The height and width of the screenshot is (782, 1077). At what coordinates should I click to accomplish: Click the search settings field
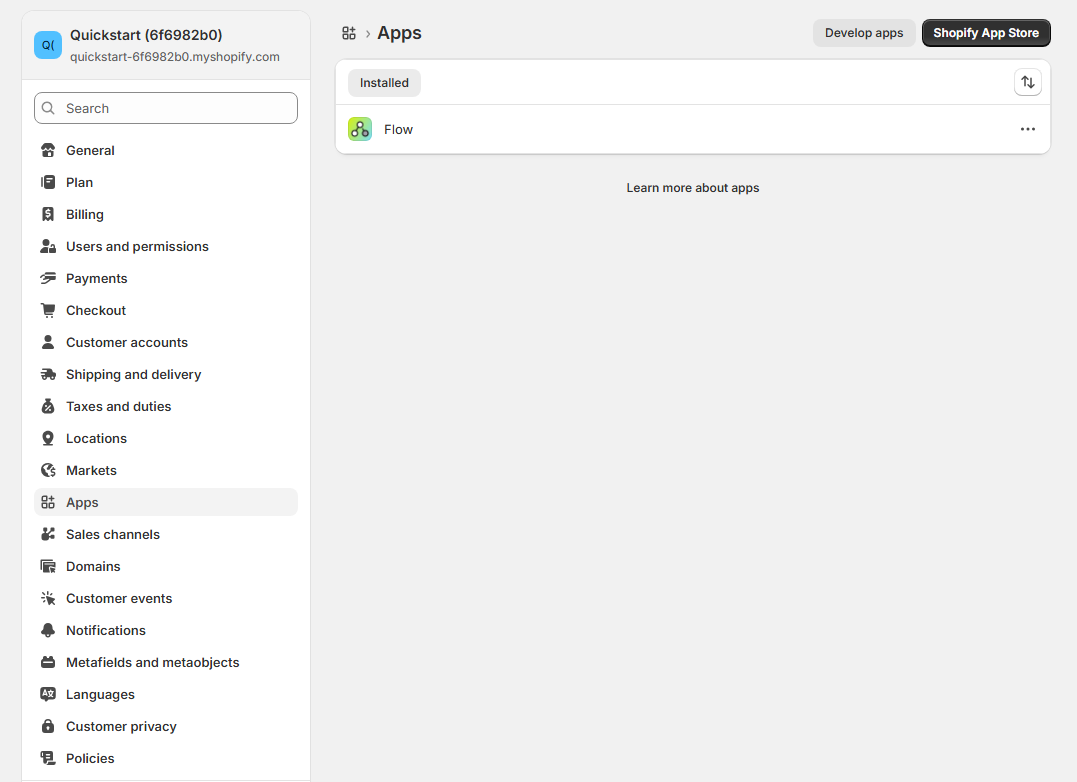[x=165, y=108]
